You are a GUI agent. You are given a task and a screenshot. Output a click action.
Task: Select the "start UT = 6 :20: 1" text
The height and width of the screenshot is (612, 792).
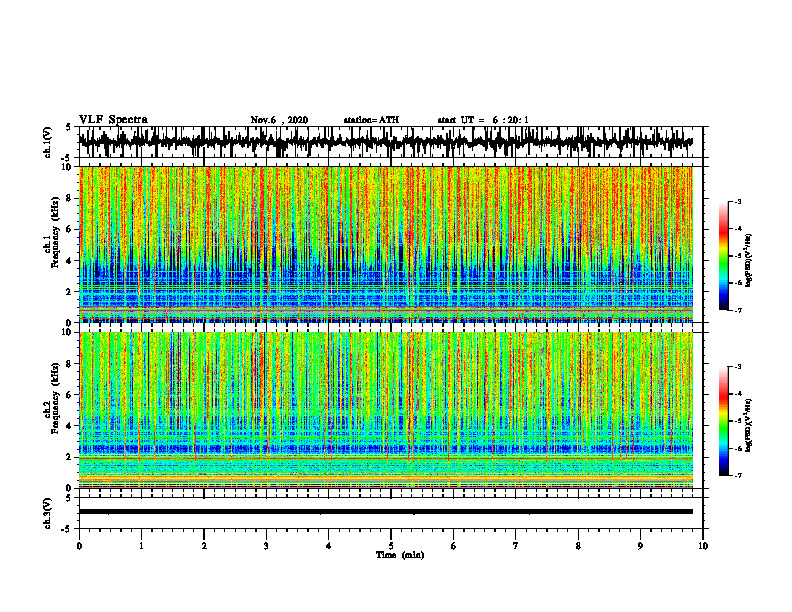click(x=483, y=120)
